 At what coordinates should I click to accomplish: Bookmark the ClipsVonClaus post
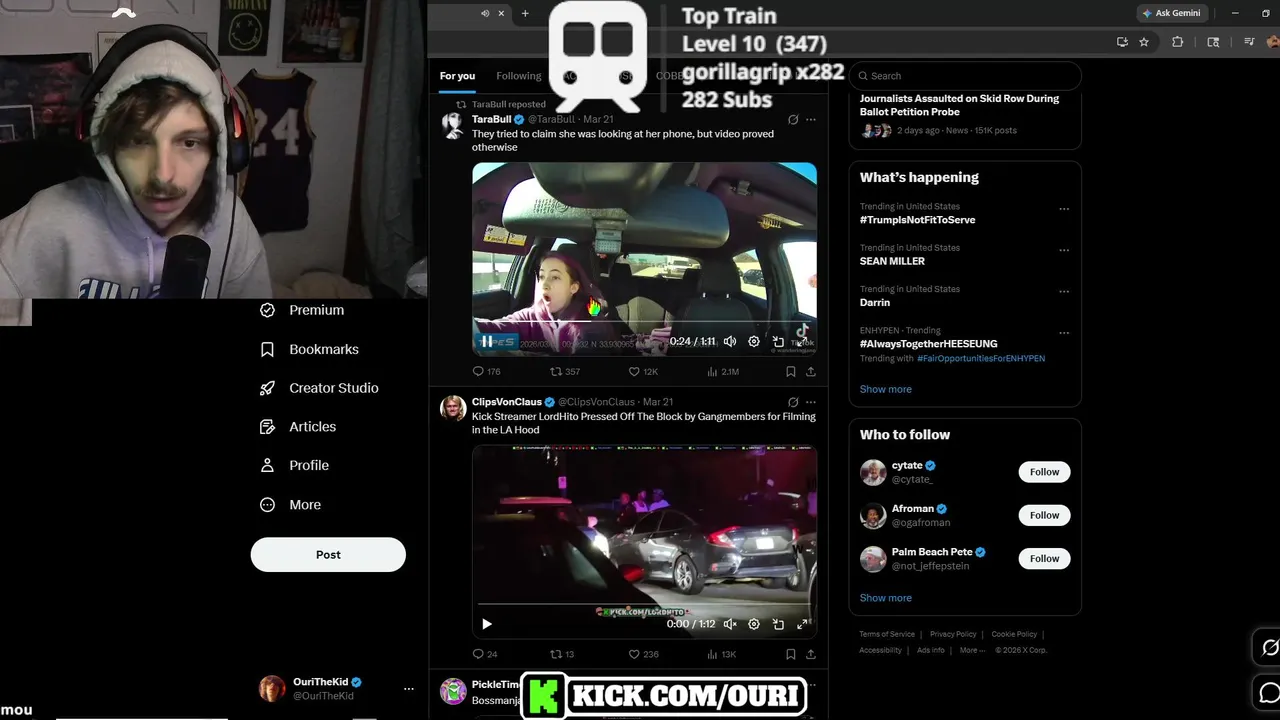tap(790, 654)
